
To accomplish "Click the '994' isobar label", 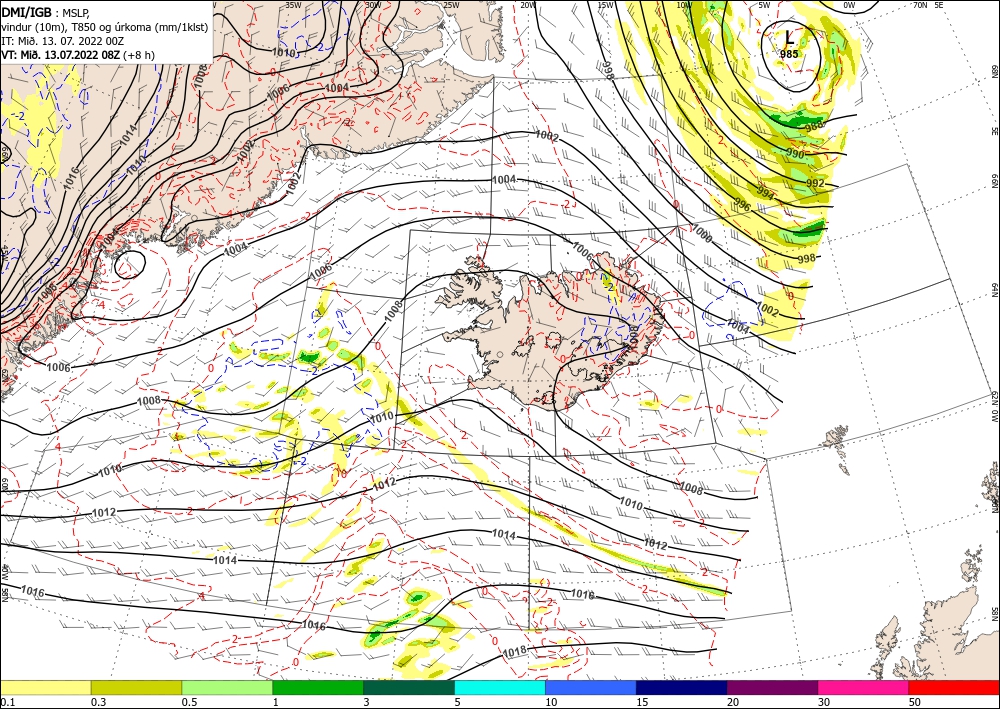I will point(766,193).
